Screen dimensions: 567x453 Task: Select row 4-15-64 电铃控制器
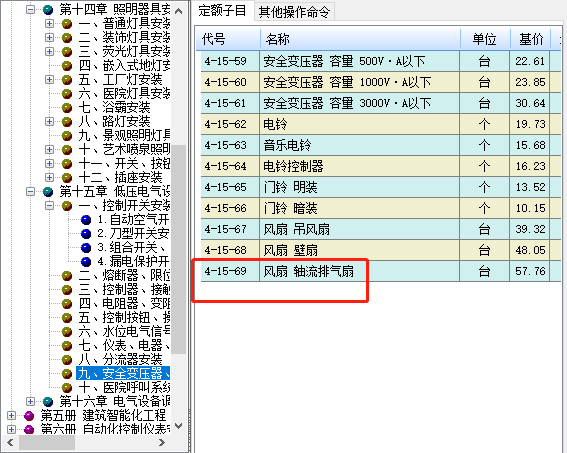pos(380,166)
